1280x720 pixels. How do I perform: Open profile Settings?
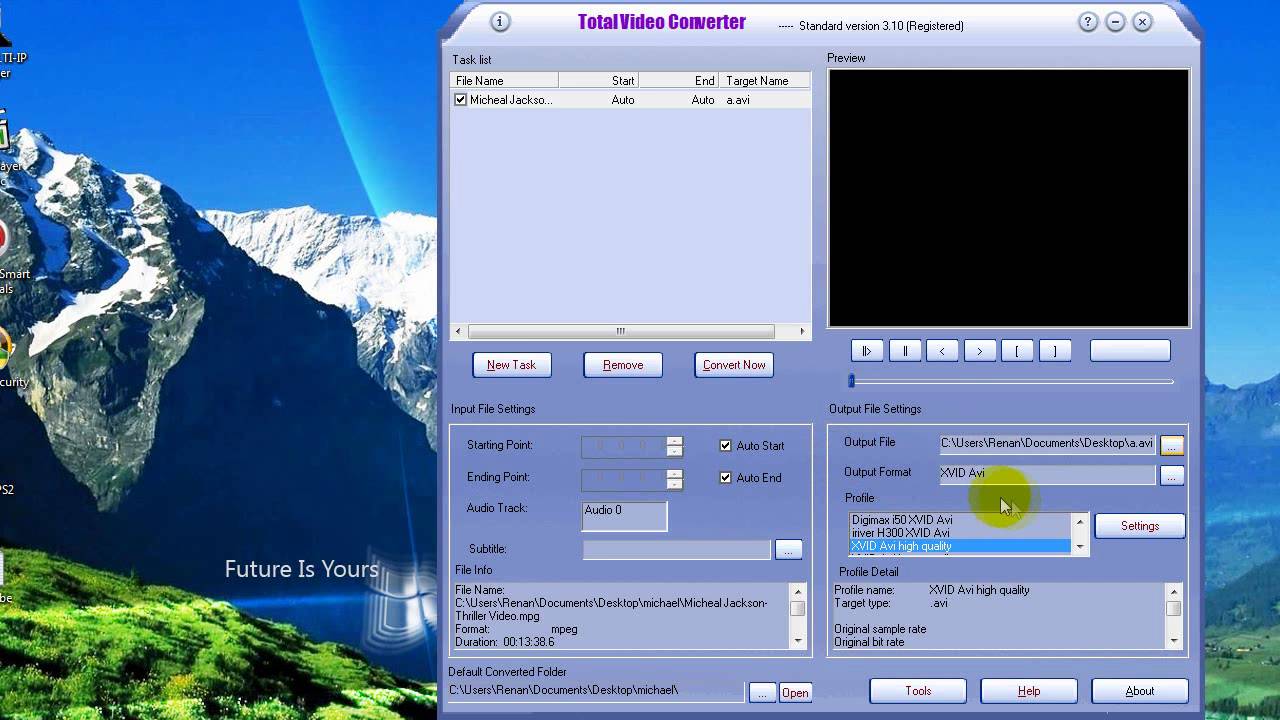click(x=1140, y=526)
